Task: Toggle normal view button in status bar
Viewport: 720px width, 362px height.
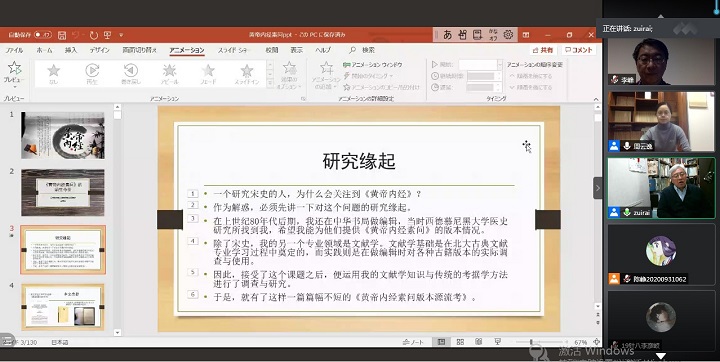Action: click(441, 342)
